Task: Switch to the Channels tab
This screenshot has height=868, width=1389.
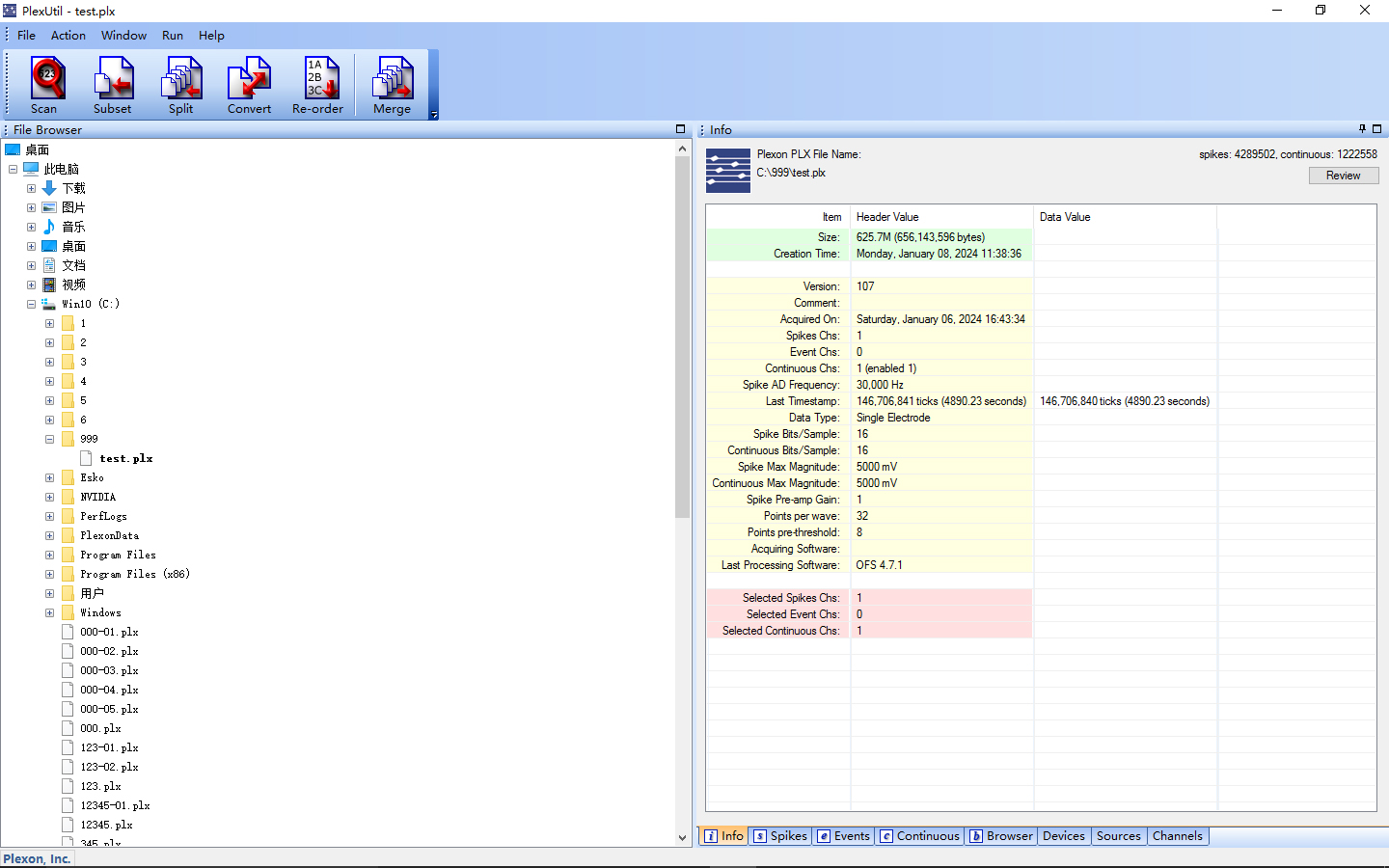Action: [1178, 836]
